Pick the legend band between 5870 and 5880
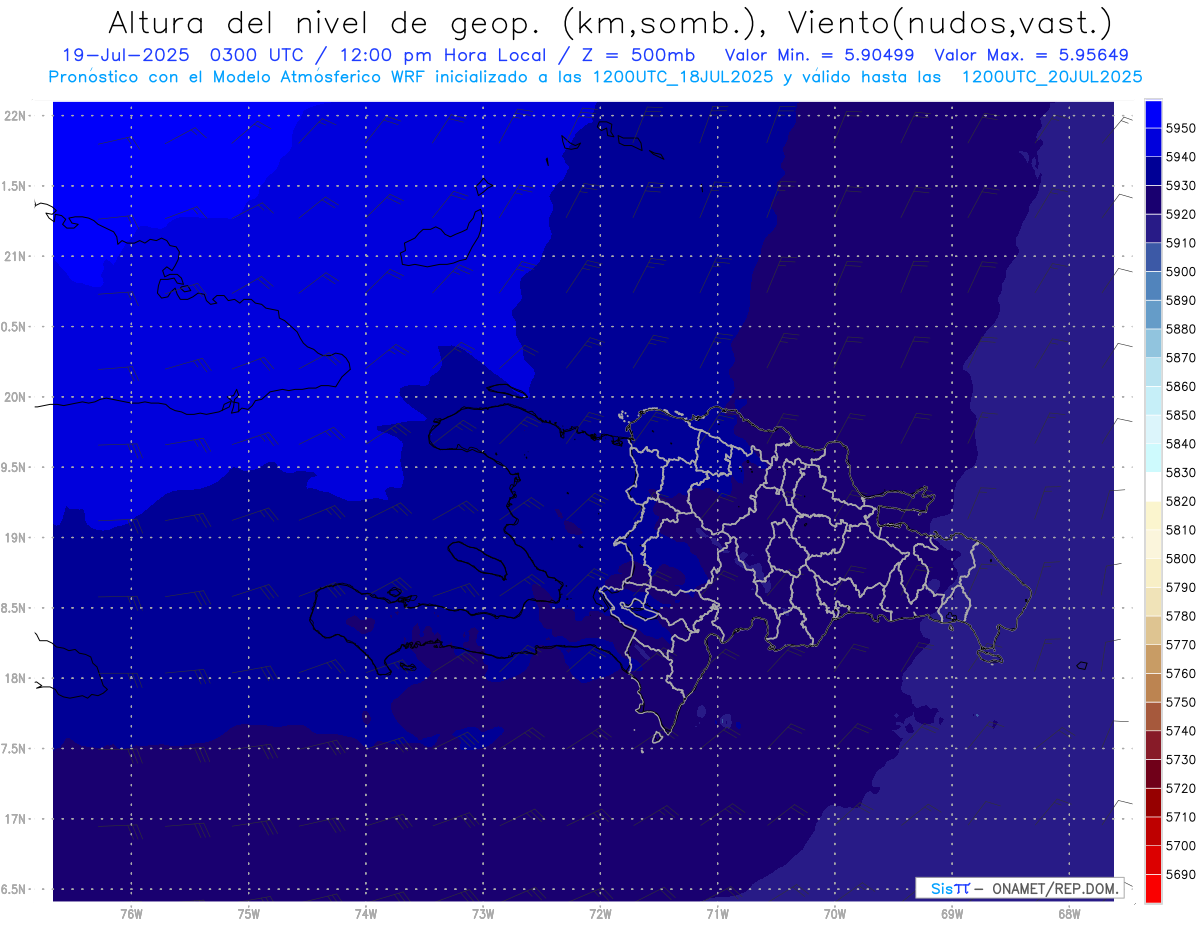The image size is (1200, 927). [1153, 343]
